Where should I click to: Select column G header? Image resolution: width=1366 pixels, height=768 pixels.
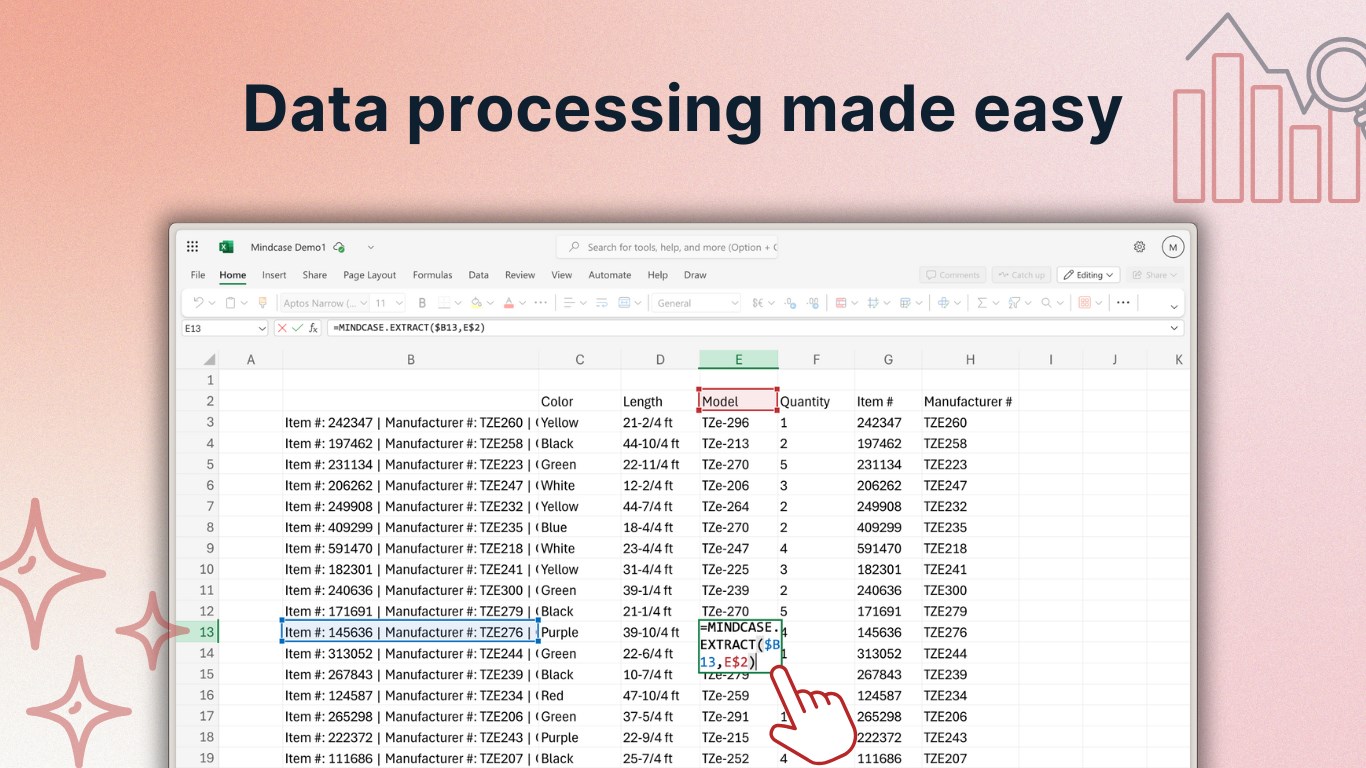(888, 360)
